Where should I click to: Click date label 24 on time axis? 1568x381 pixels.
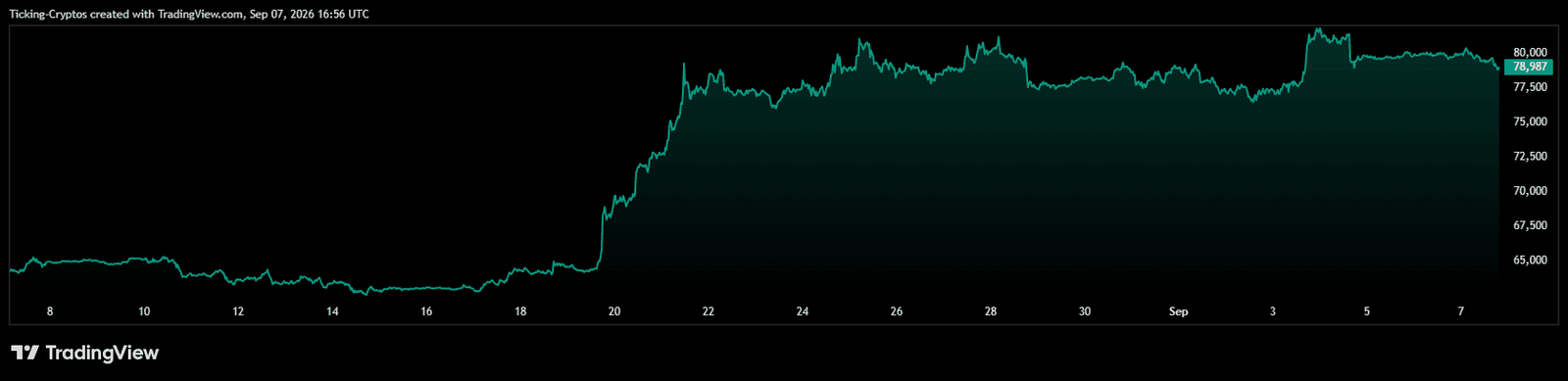[803, 311]
